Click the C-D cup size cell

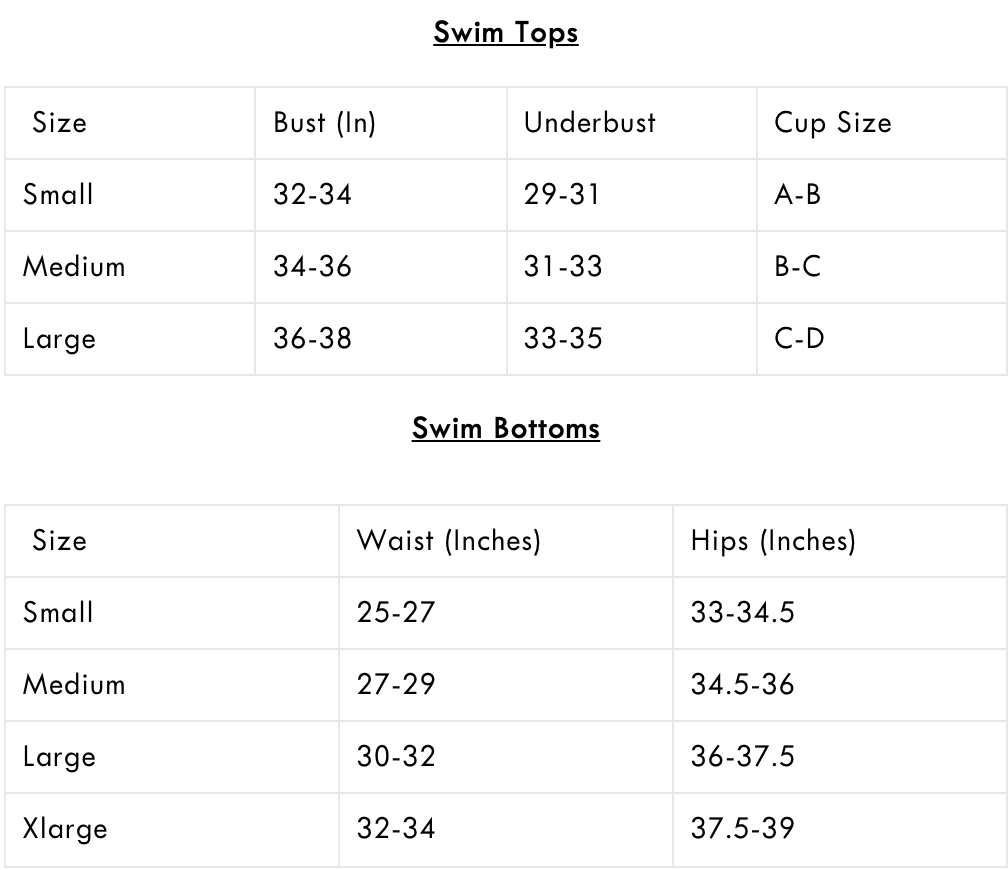(x=799, y=339)
